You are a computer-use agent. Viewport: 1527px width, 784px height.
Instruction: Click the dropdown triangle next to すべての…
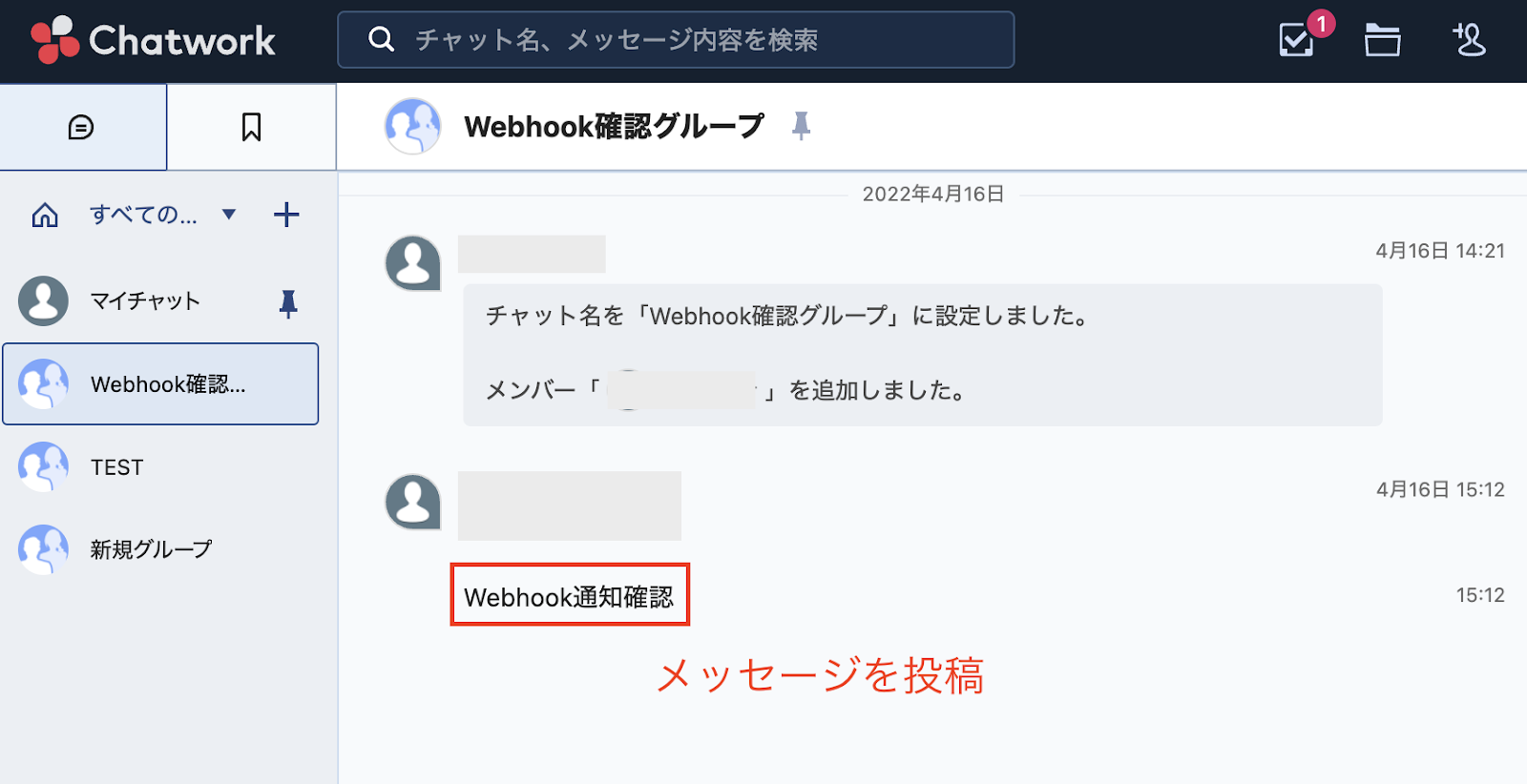(229, 214)
